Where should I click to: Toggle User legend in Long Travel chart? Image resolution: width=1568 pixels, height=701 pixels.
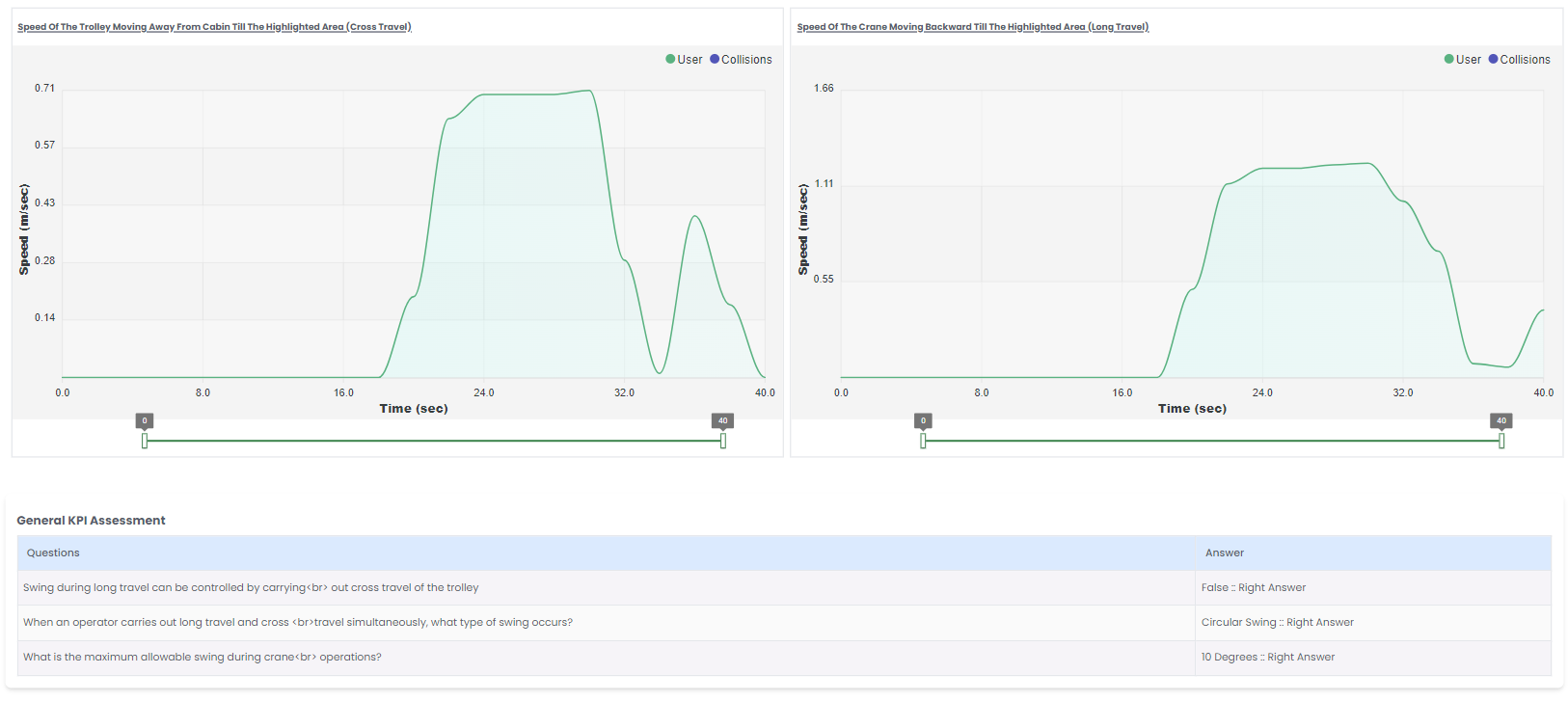1462,60
